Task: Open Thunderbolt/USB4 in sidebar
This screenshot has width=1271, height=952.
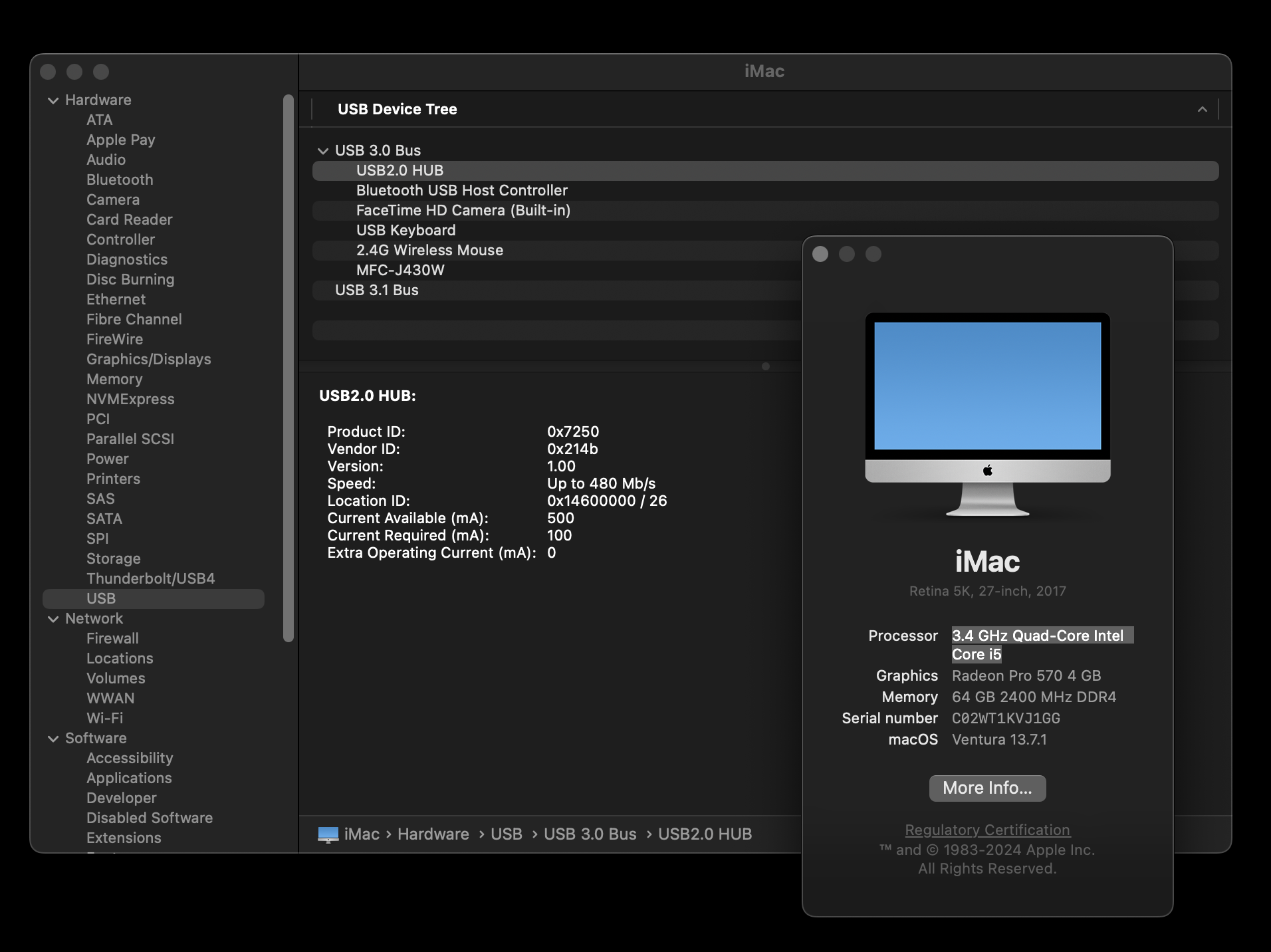Action: [151, 578]
